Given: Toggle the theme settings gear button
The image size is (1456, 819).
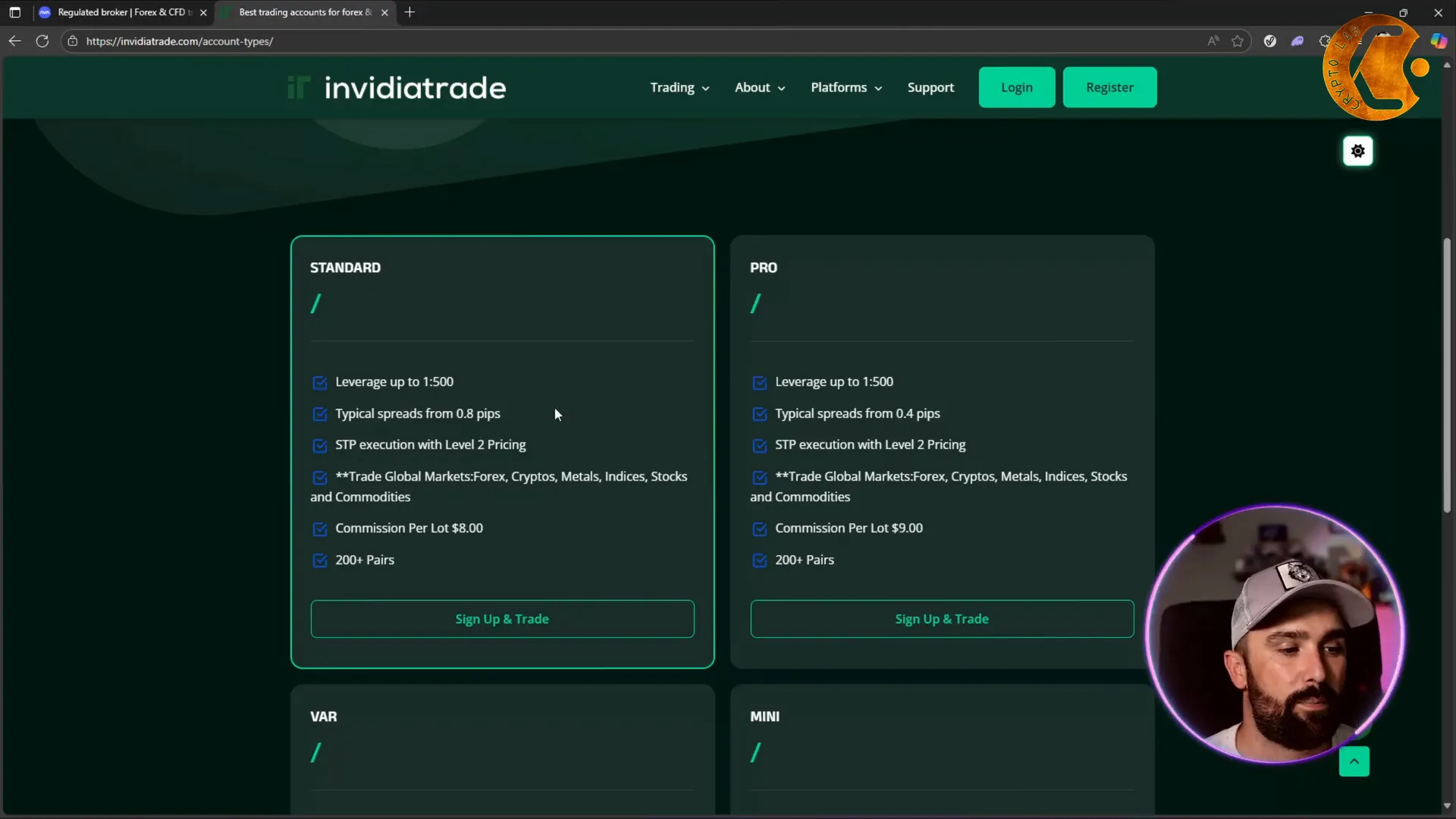Looking at the screenshot, I should pos(1357,151).
